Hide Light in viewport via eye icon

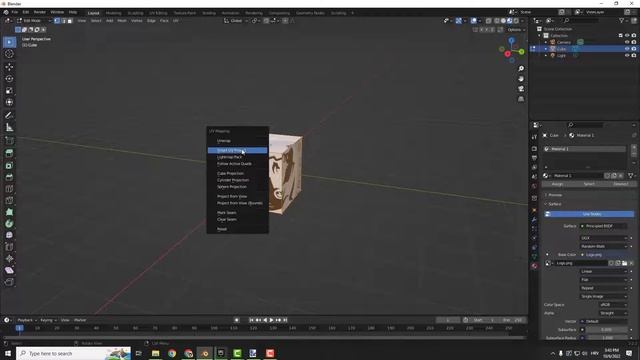pyautogui.click(x=627, y=55)
